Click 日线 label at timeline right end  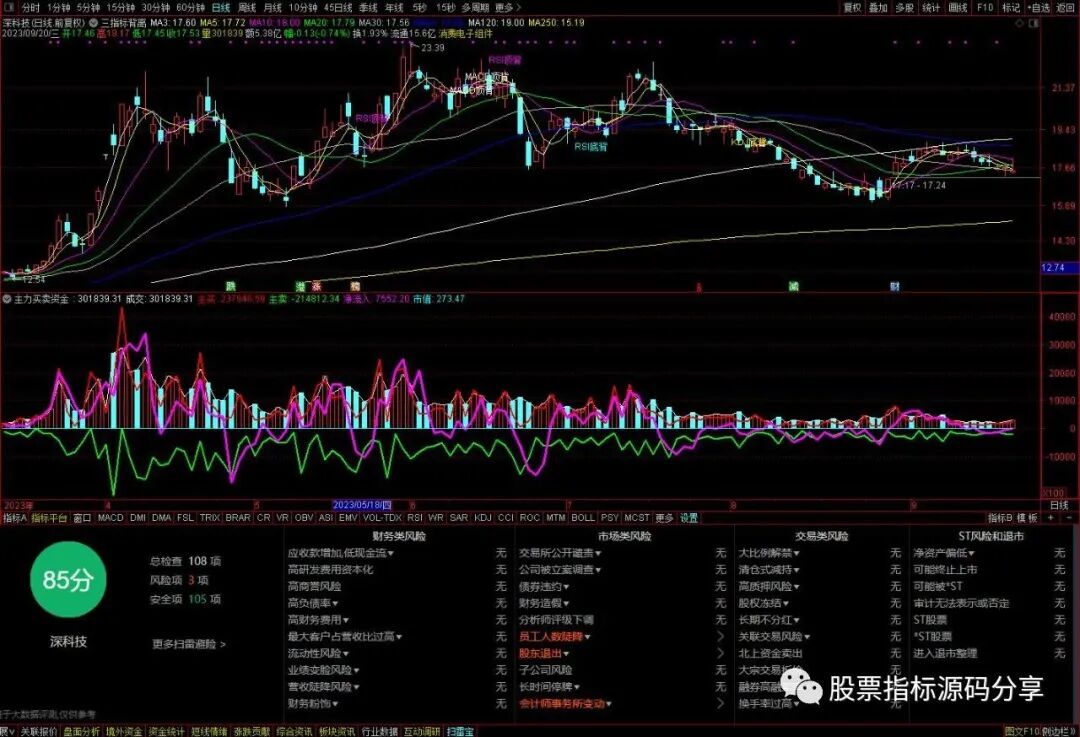[x=1059, y=505]
